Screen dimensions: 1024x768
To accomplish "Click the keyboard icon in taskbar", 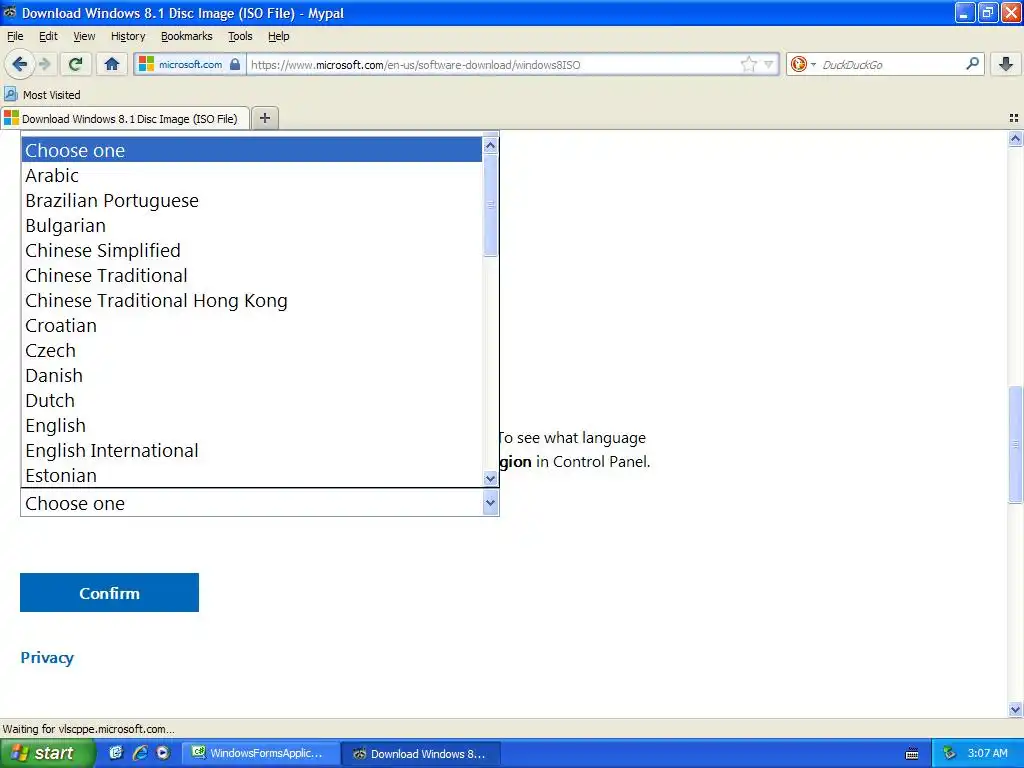I will [912, 754].
